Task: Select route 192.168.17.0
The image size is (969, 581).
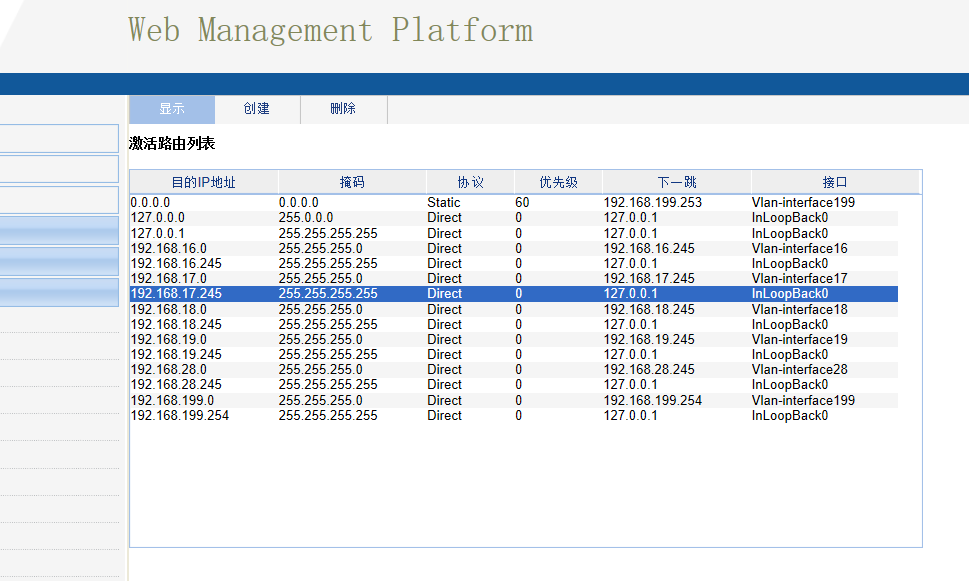Action: coord(169,279)
